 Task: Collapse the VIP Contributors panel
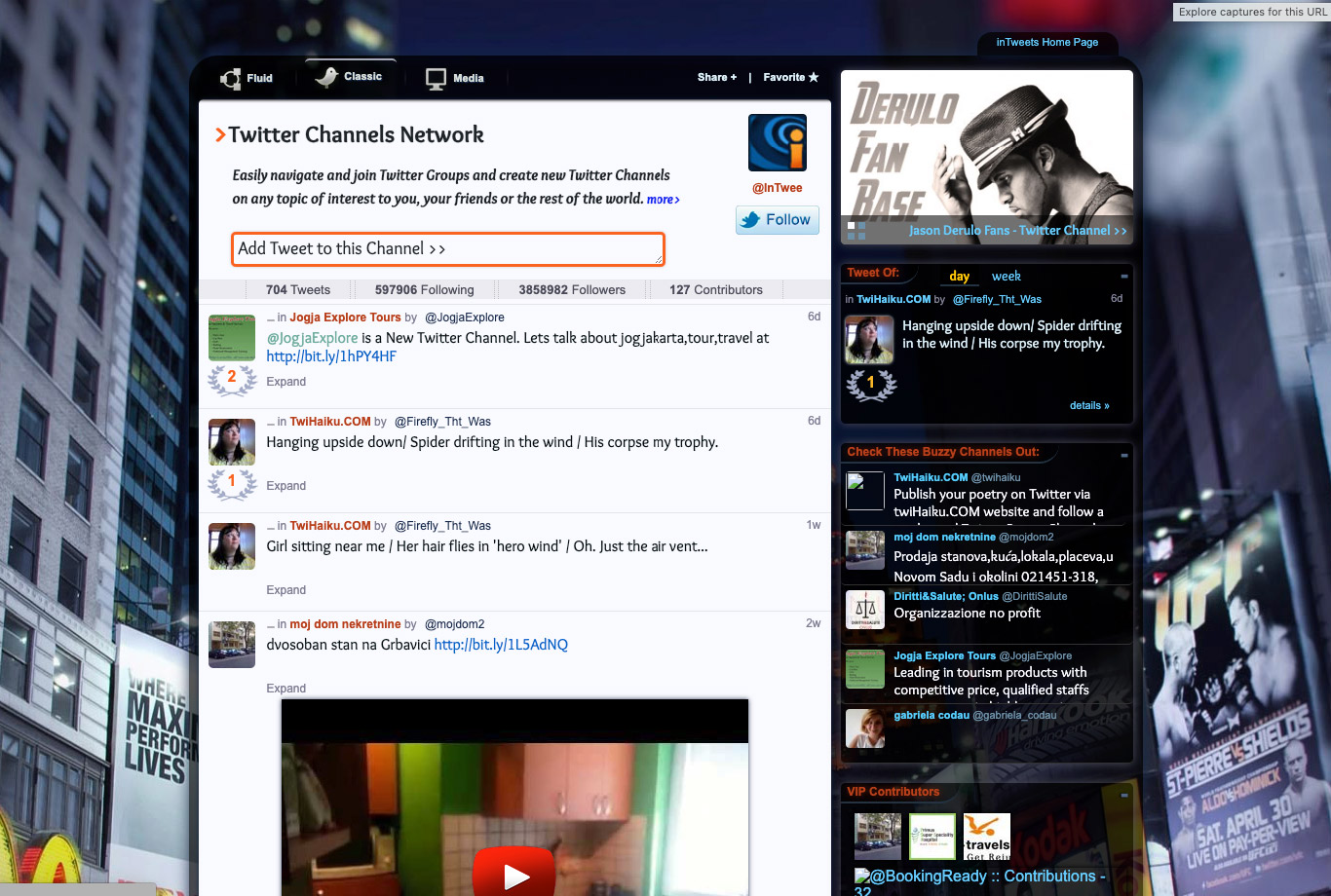[x=1123, y=795]
